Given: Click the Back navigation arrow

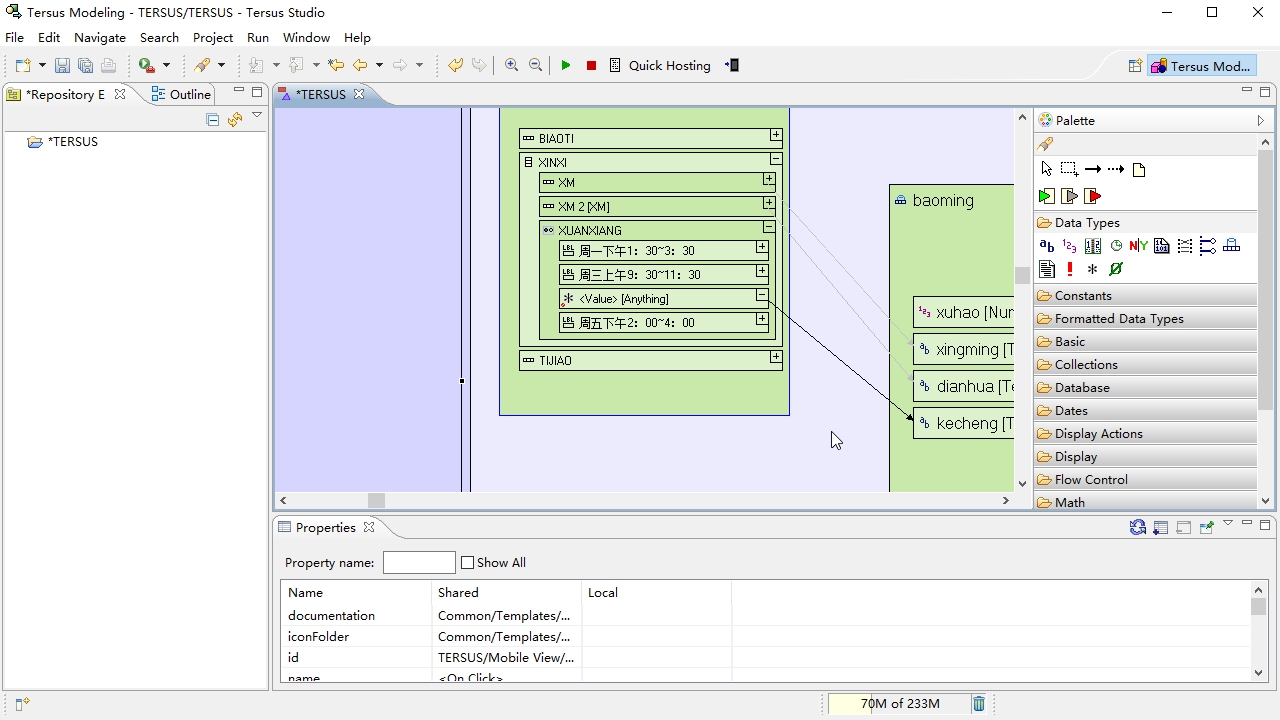Looking at the screenshot, I should click(x=360, y=65).
